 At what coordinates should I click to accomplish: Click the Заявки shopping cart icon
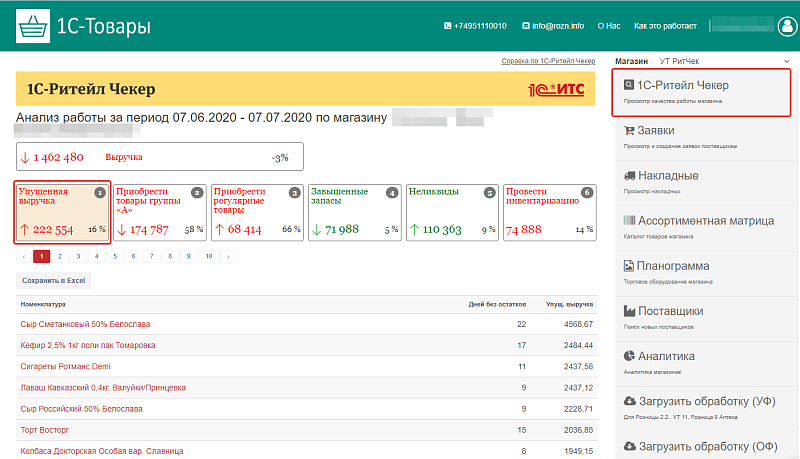tap(629, 130)
